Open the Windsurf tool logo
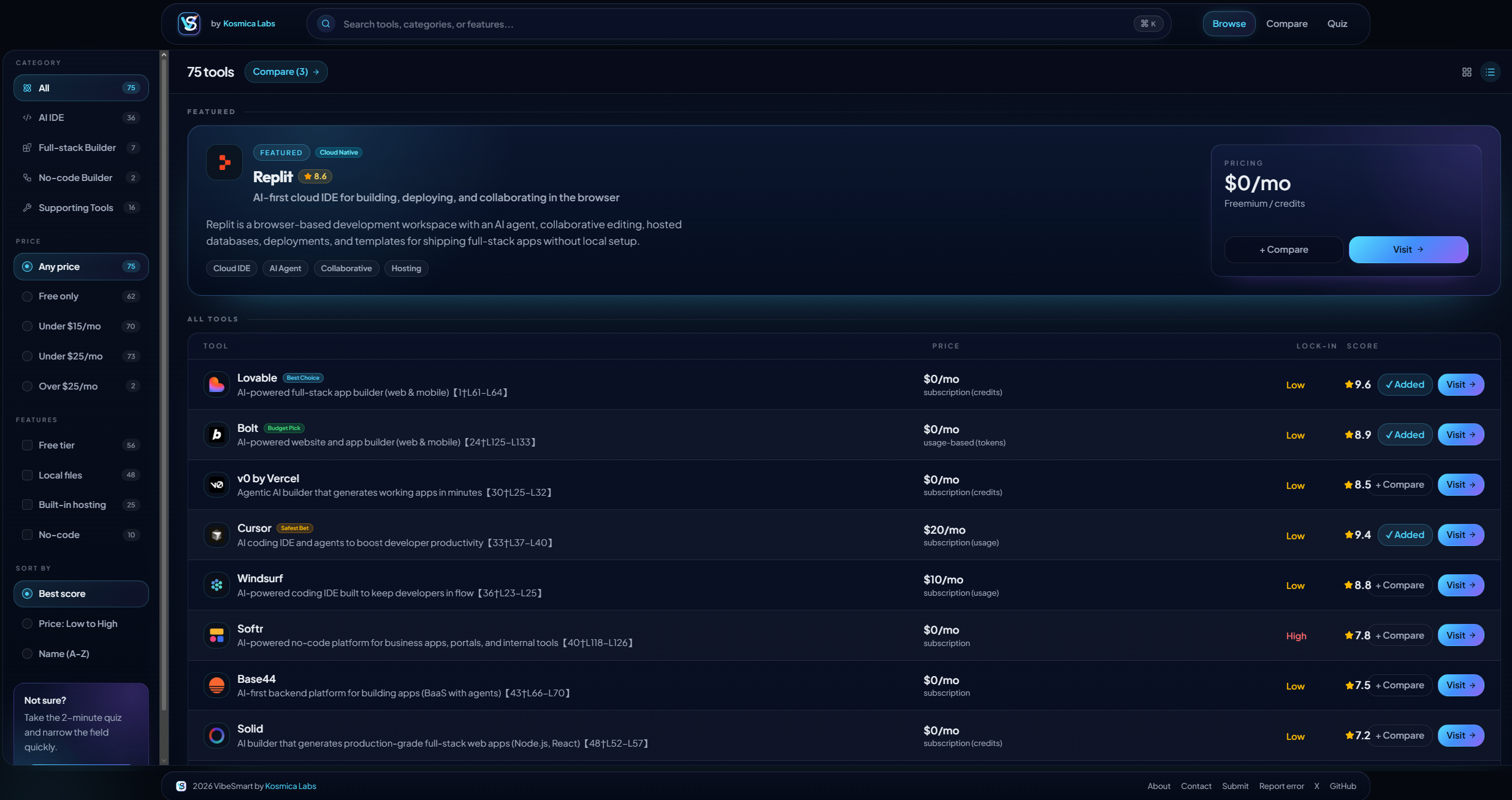The image size is (1512, 800). tap(216, 585)
